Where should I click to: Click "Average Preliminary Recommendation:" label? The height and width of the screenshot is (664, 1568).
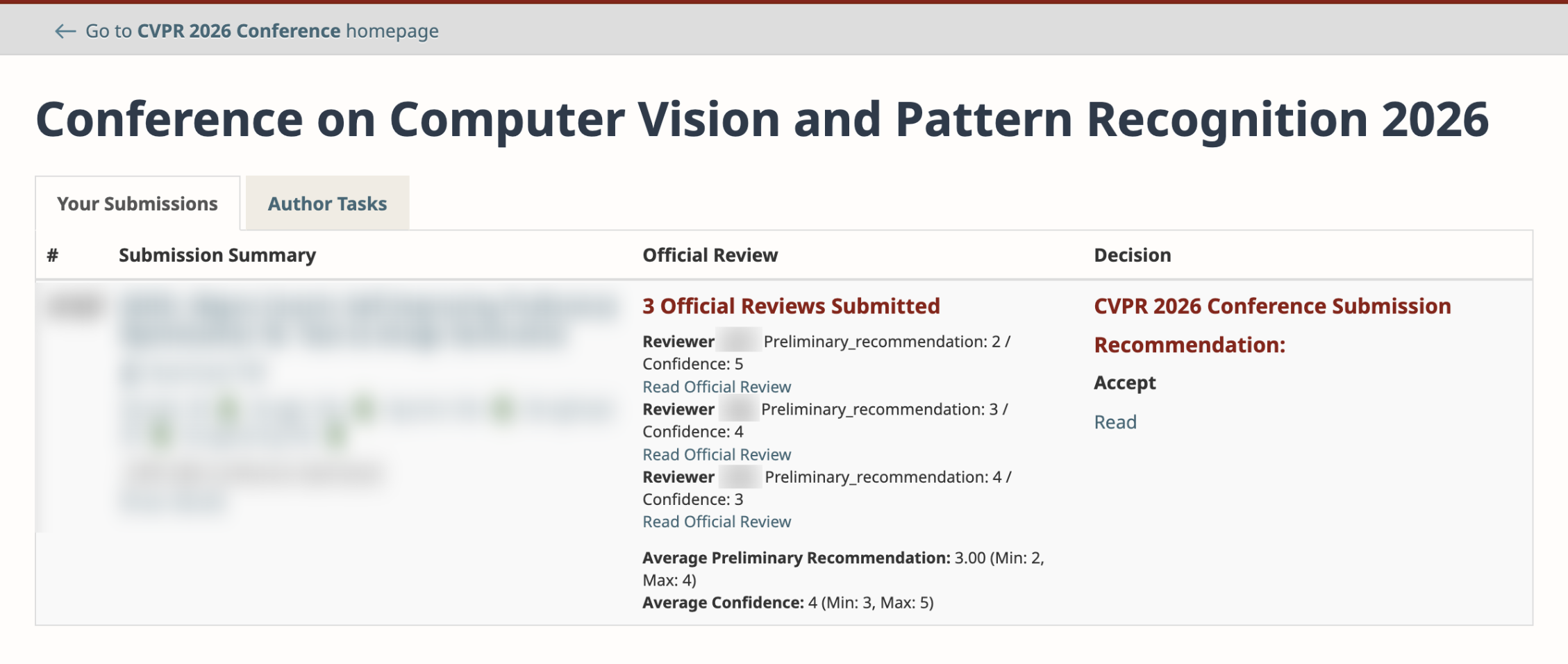(796, 558)
